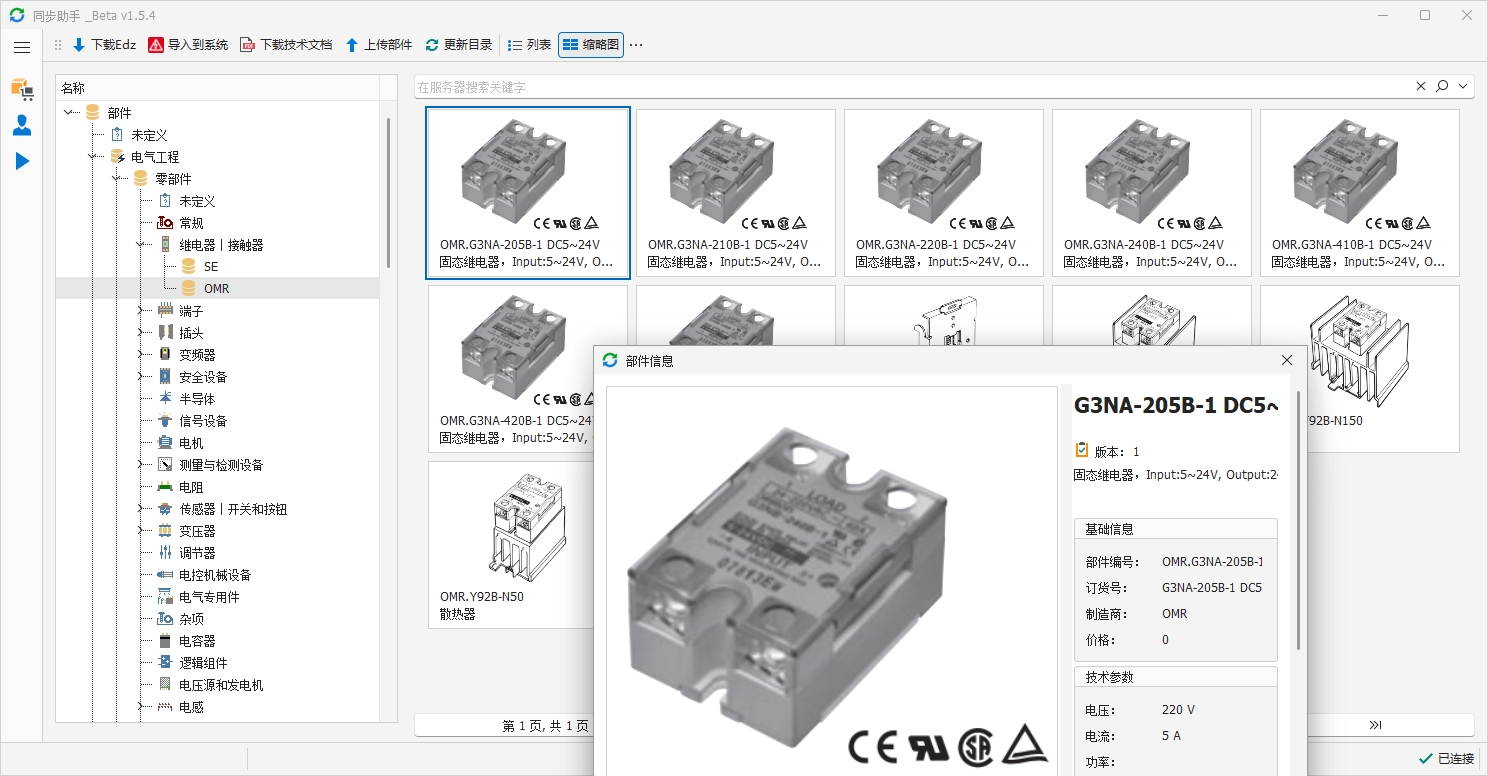This screenshot has height=776, width=1488.
Task: Click 导入到系统 import button
Action: pyautogui.click(x=188, y=45)
